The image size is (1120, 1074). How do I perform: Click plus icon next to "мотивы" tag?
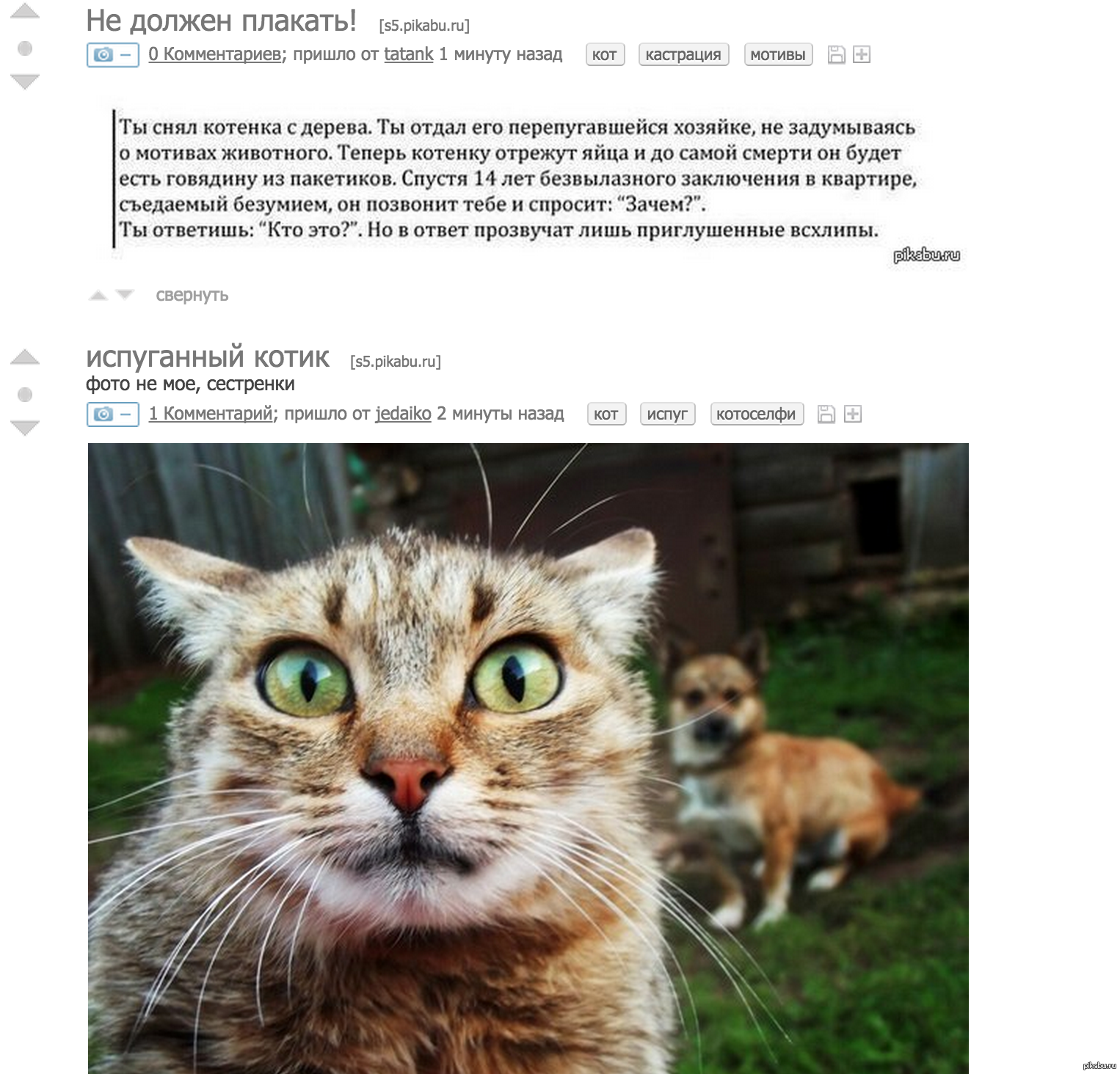(x=862, y=55)
